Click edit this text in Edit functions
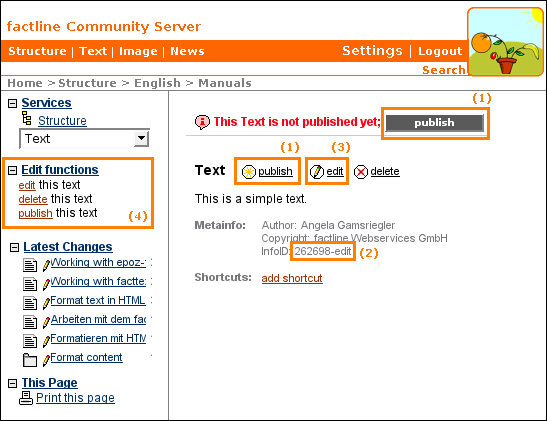This screenshot has height=421, width=547. 27,185
